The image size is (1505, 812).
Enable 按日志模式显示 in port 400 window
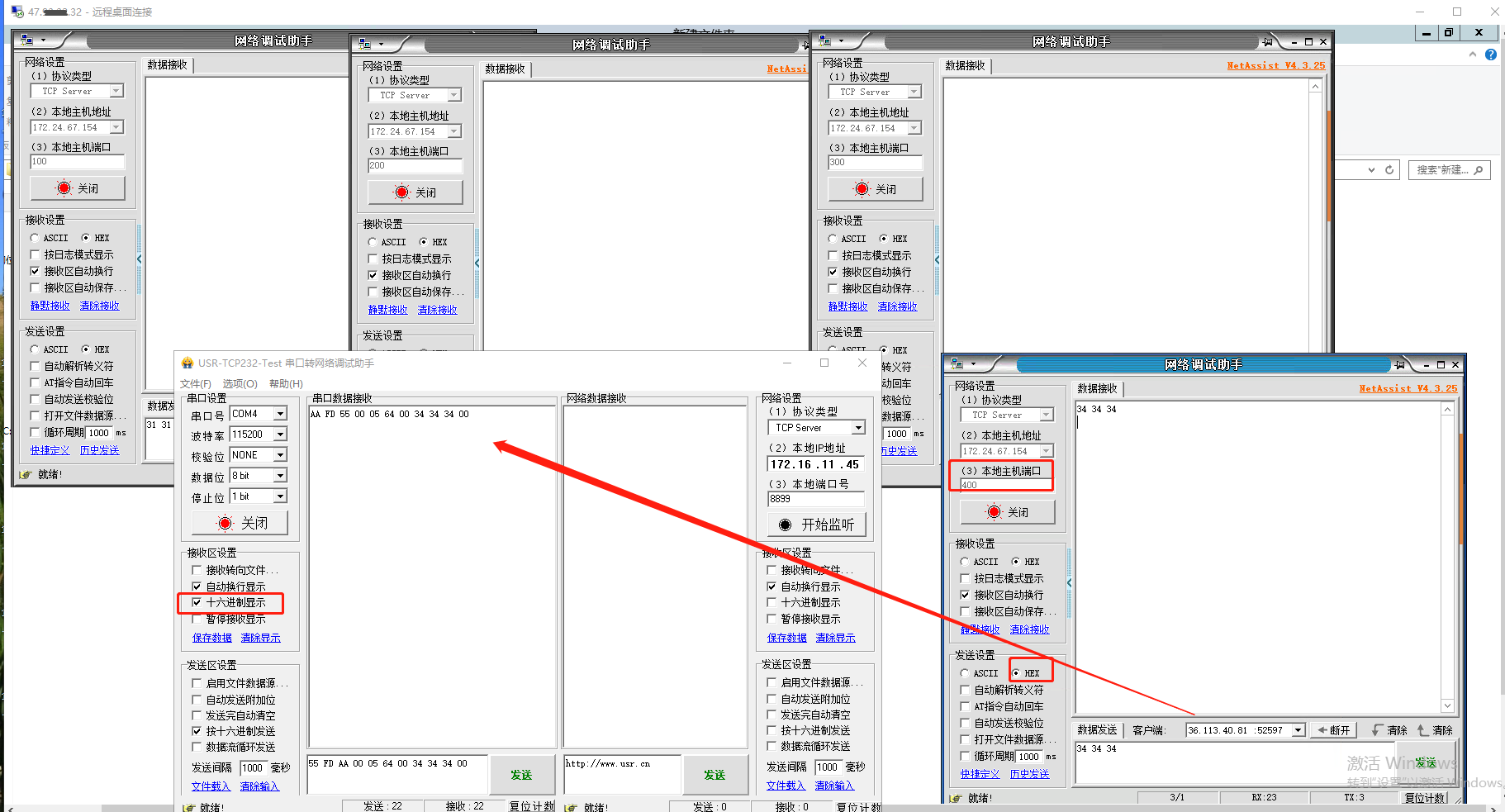(965, 578)
